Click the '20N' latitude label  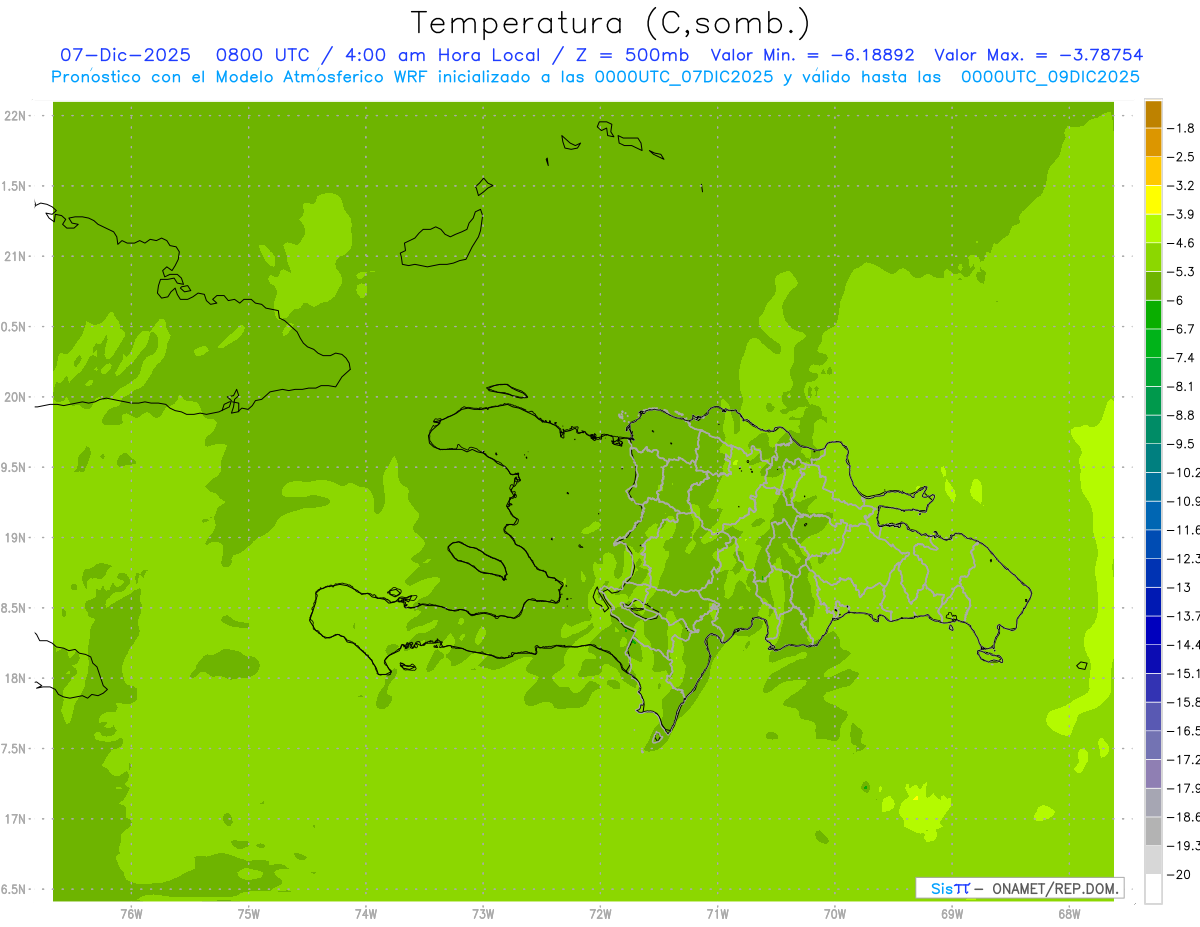tap(15, 397)
